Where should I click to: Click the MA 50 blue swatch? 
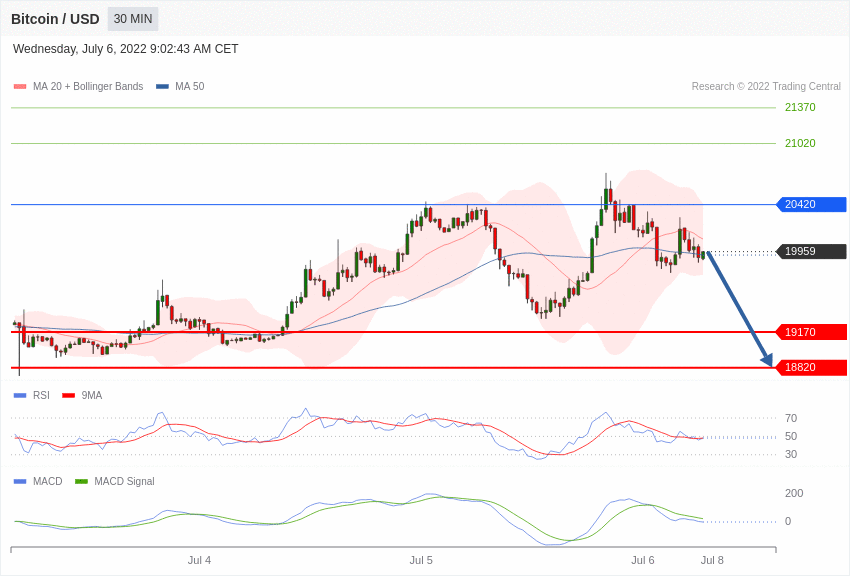[x=162, y=86]
